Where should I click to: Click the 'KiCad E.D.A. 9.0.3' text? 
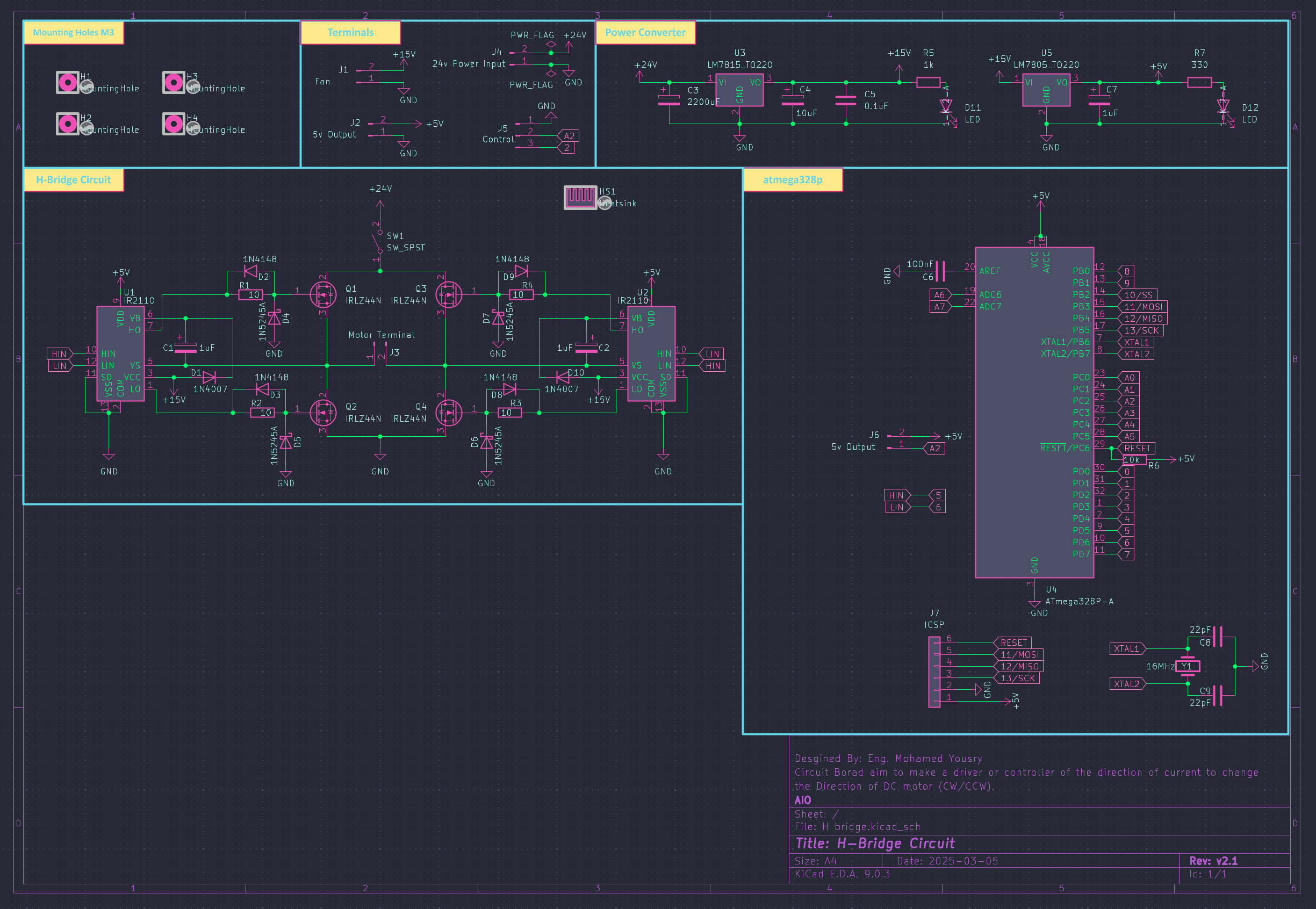842,874
